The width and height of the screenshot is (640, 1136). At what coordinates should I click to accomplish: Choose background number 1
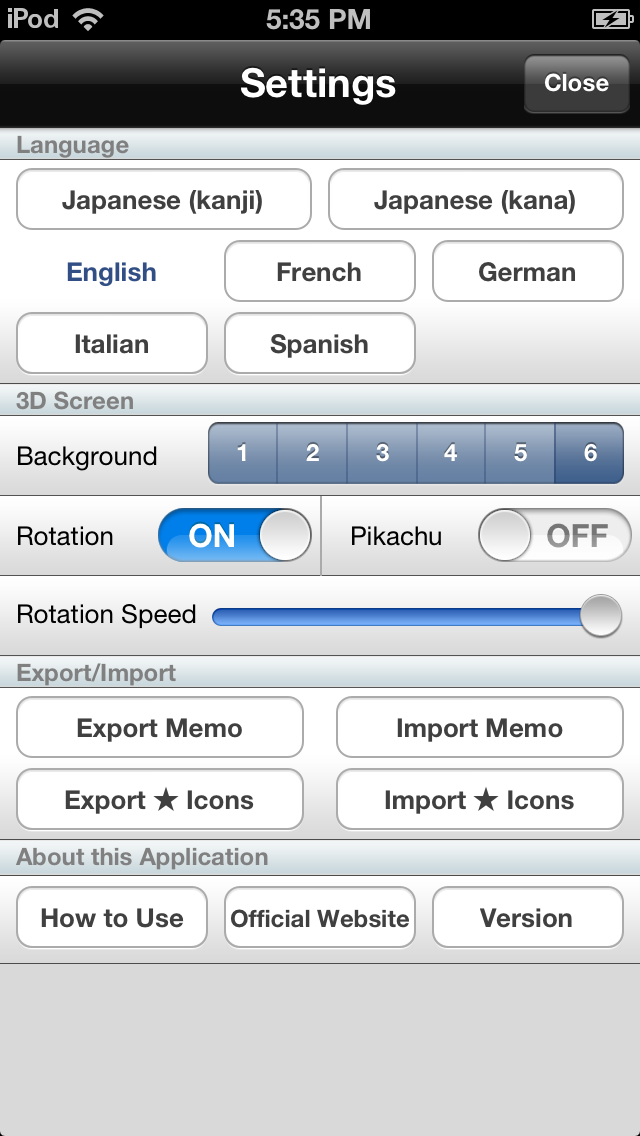pyautogui.click(x=242, y=454)
